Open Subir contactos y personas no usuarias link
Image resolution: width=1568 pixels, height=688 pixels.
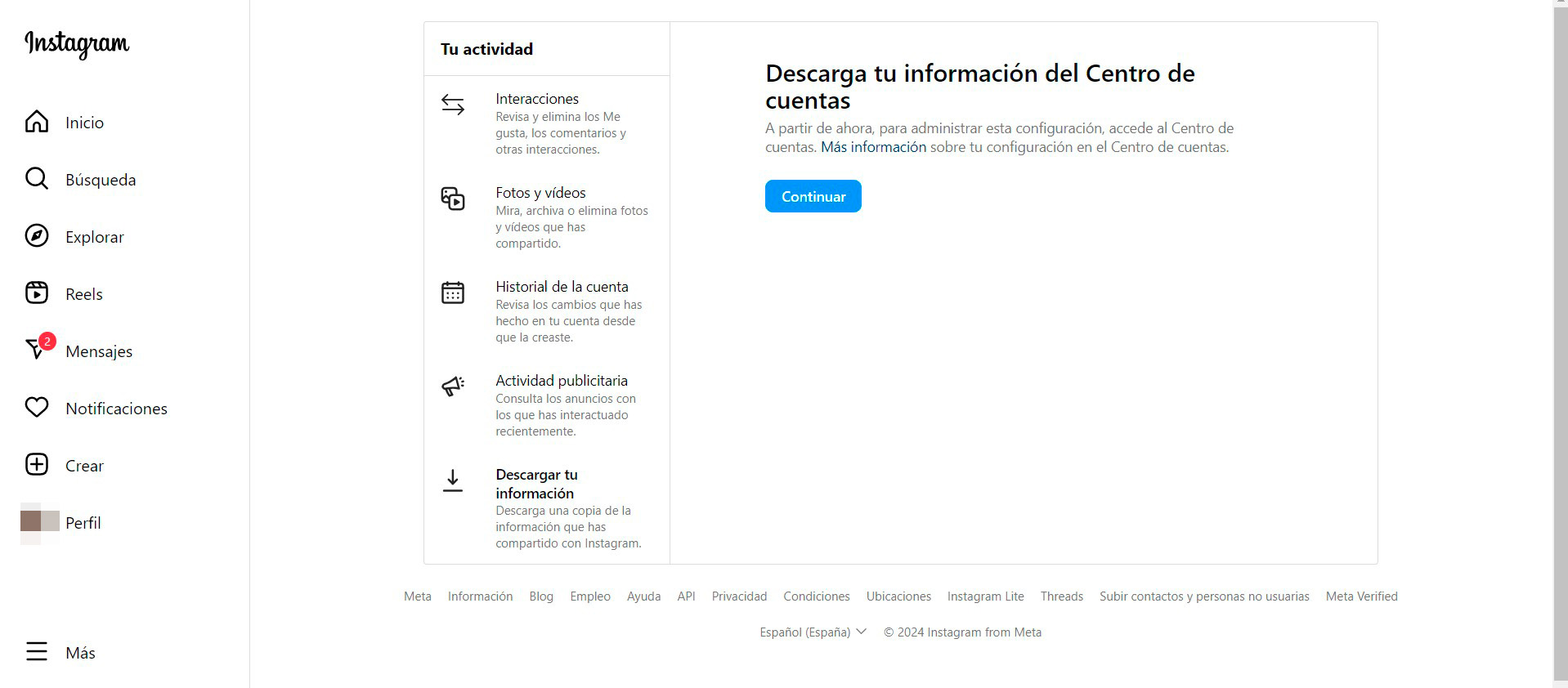point(1204,596)
